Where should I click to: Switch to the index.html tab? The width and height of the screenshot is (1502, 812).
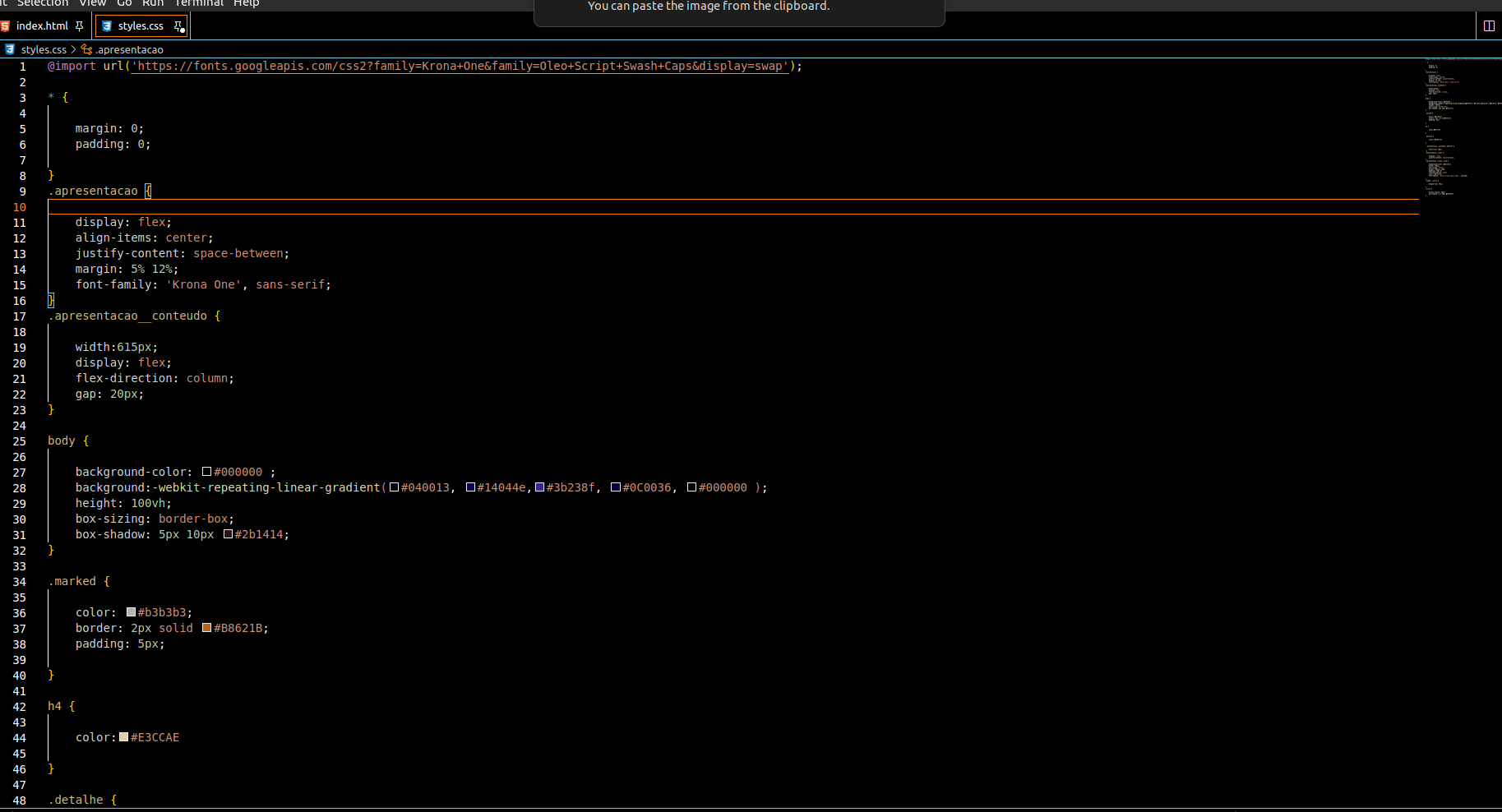42,26
